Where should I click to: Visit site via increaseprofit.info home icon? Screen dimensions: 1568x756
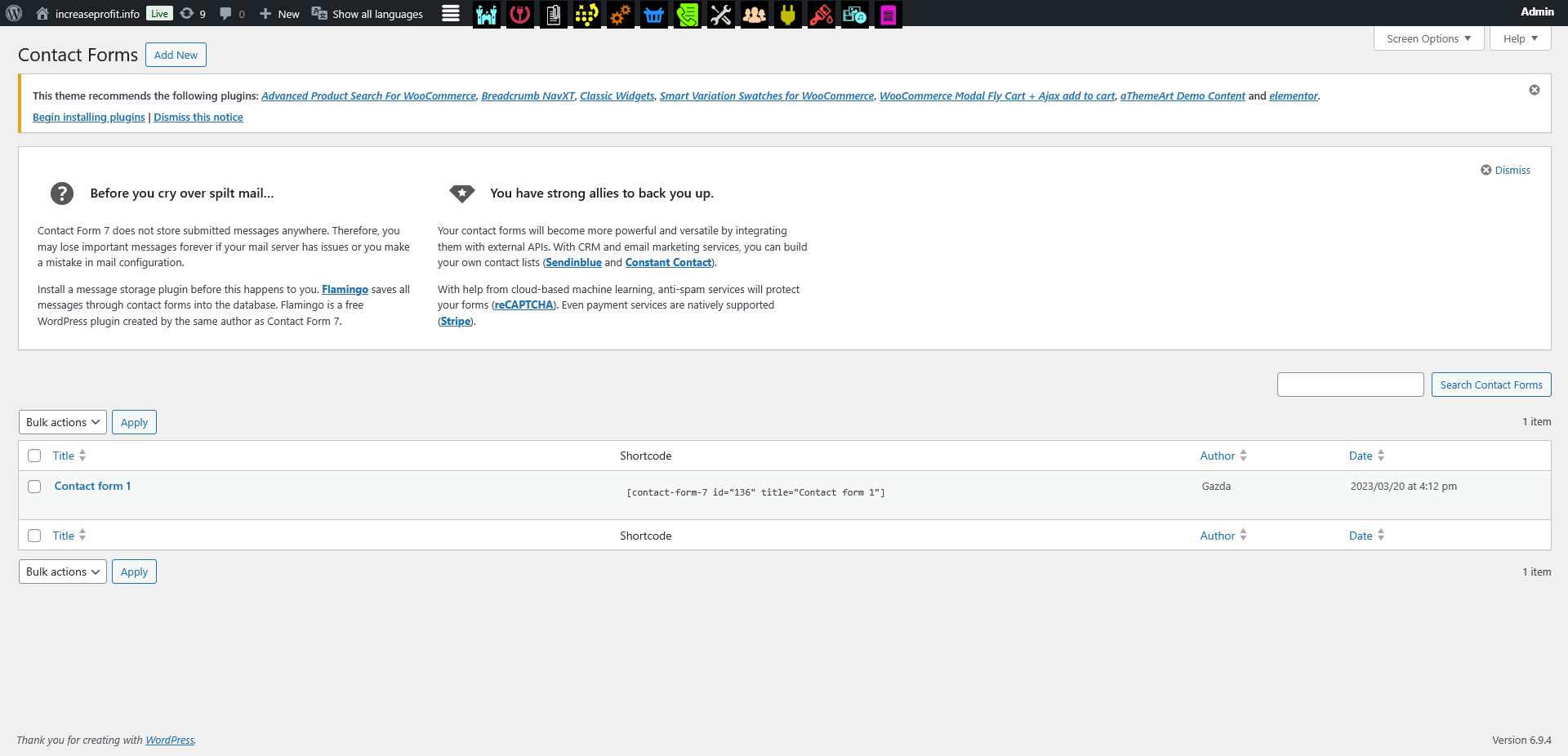pyautogui.click(x=87, y=14)
